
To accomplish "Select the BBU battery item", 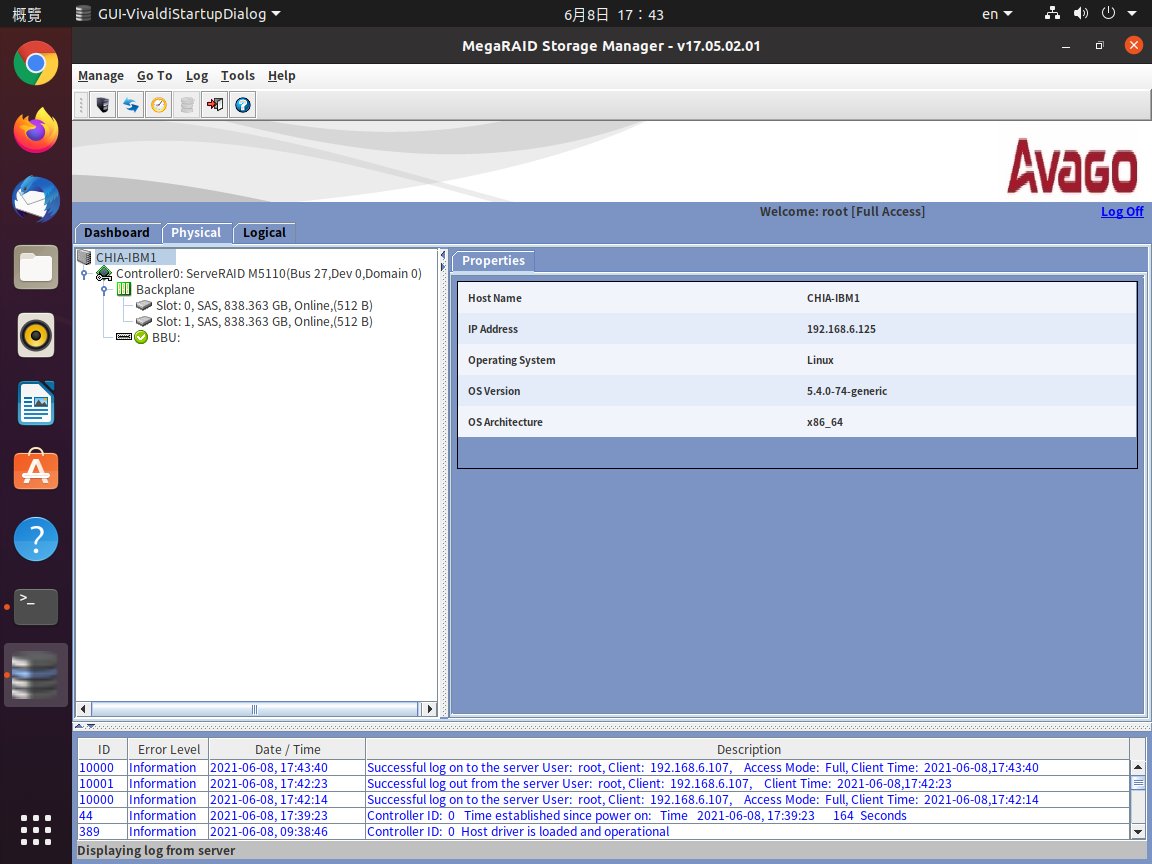I will click(165, 337).
